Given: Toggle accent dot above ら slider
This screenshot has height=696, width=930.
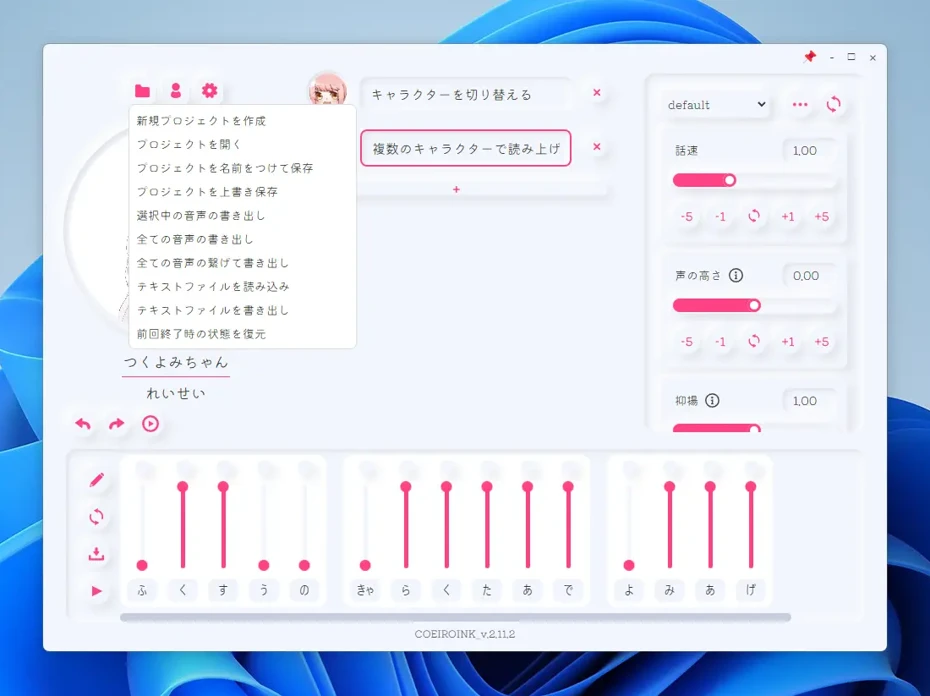Looking at the screenshot, I should click(x=408, y=470).
